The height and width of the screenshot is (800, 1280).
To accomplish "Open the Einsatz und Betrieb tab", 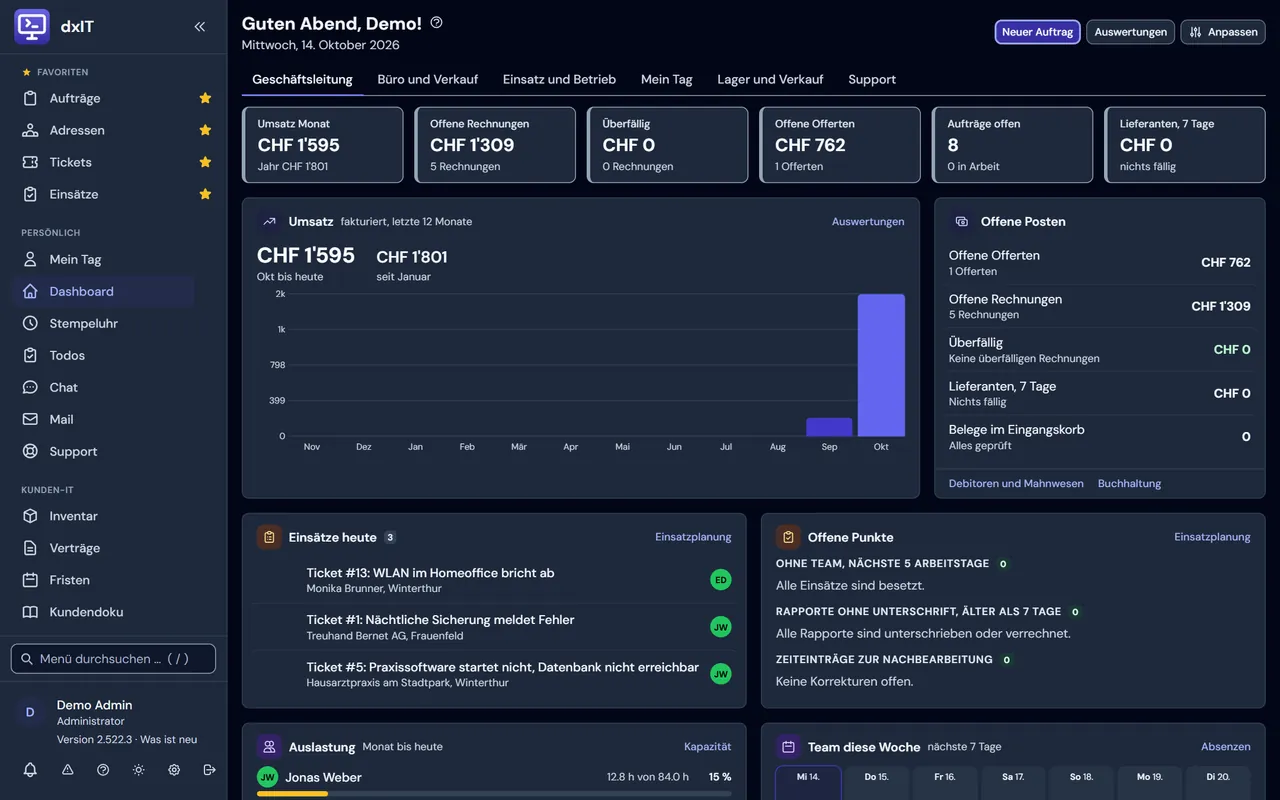I will click(559, 79).
